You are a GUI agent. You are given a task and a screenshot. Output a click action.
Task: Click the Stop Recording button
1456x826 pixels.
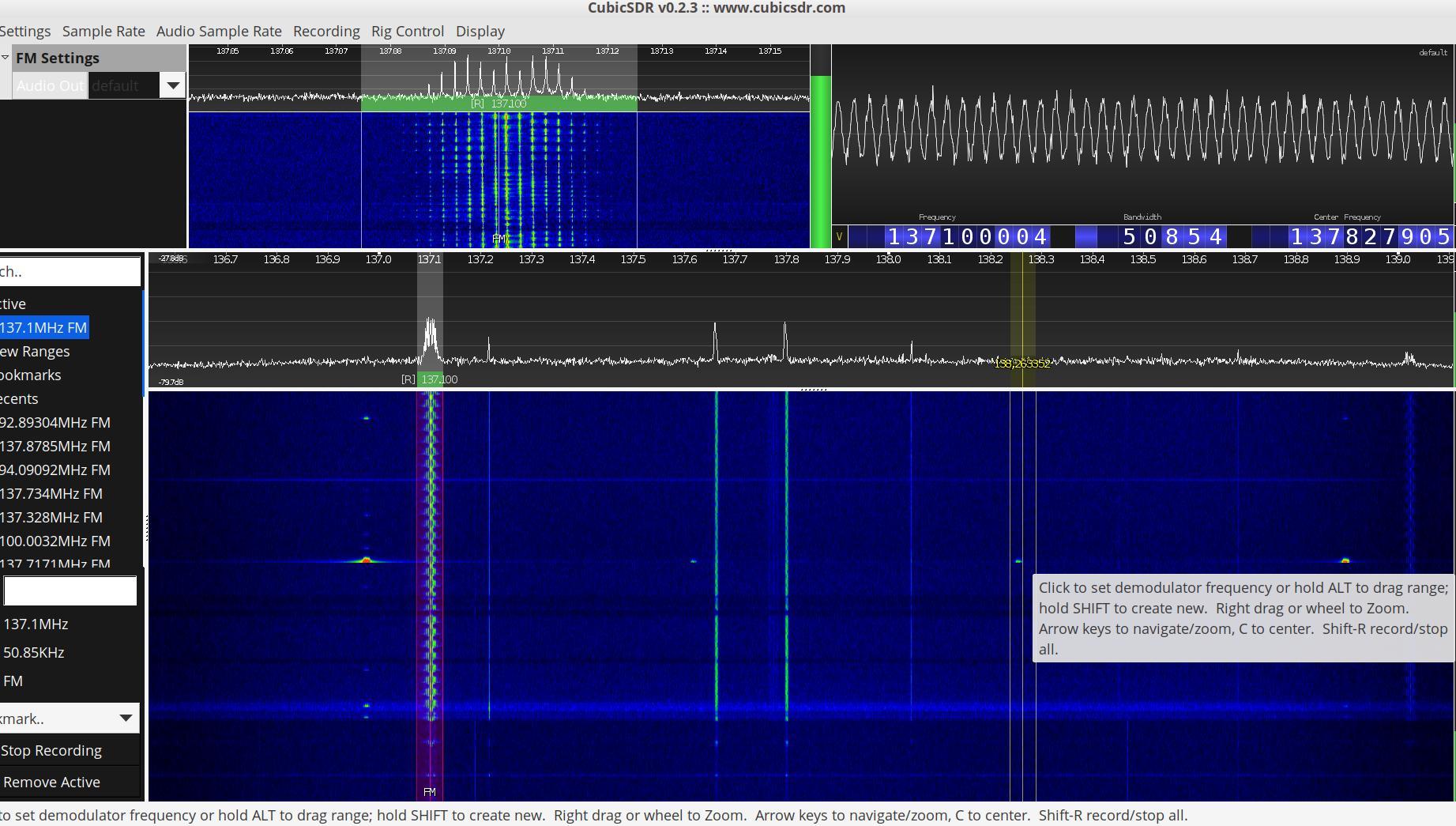point(70,750)
